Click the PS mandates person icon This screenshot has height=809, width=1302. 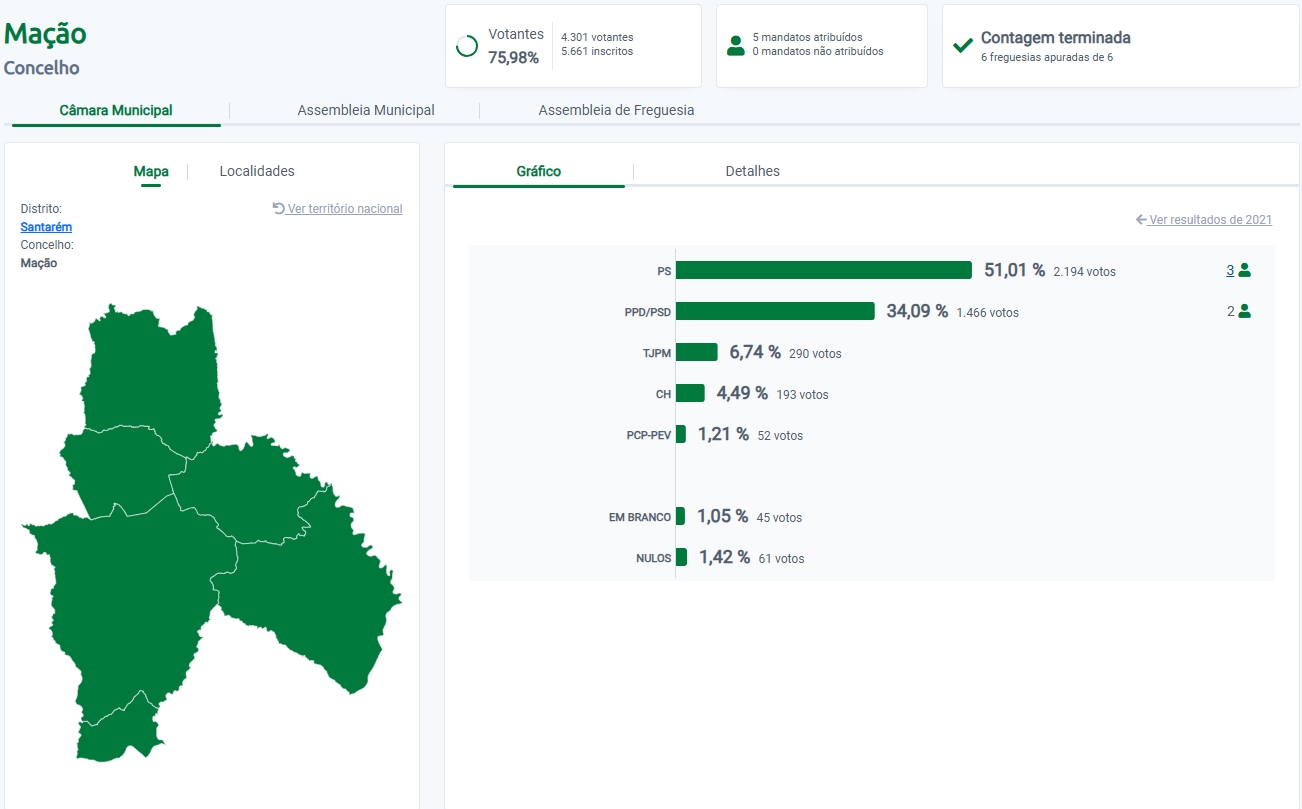click(x=1244, y=270)
